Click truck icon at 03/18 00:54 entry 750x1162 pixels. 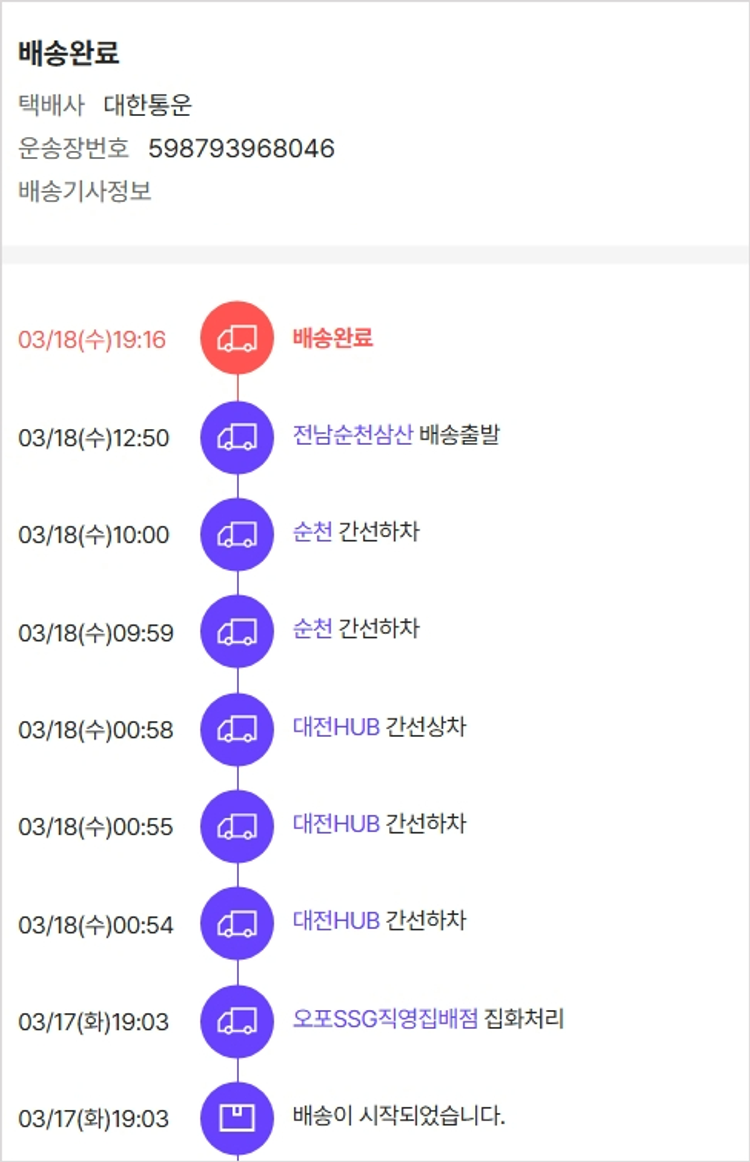[237, 924]
